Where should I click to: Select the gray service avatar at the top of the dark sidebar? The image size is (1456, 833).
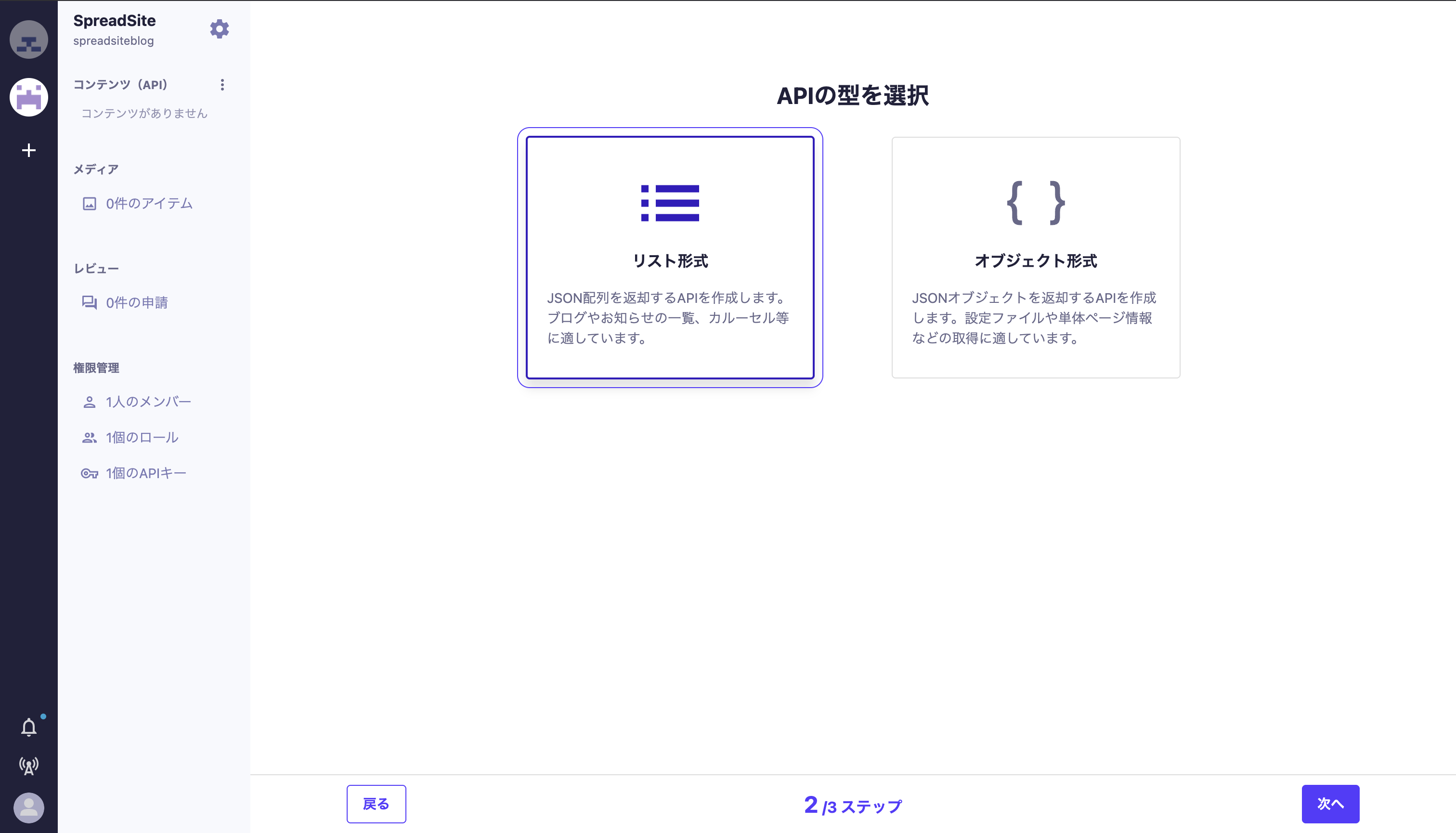click(28, 39)
